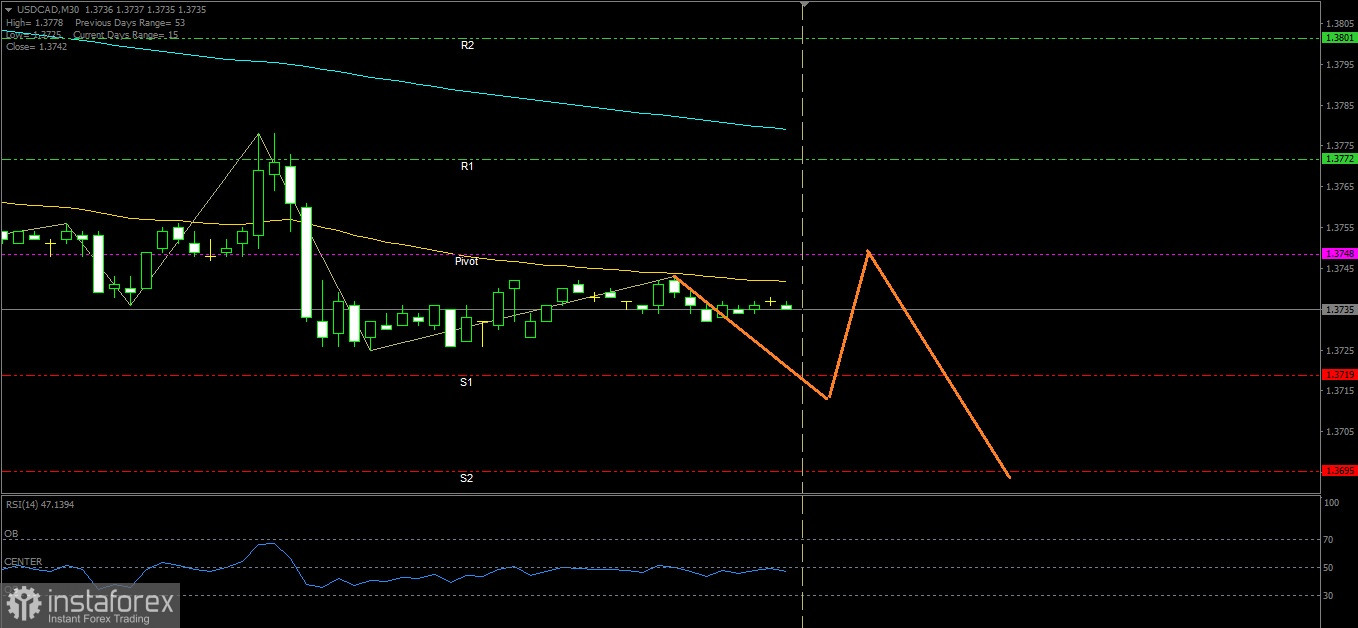This screenshot has width=1358, height=628.
Task: Click the High= 1.3778 info text
Action: point(32,22)
